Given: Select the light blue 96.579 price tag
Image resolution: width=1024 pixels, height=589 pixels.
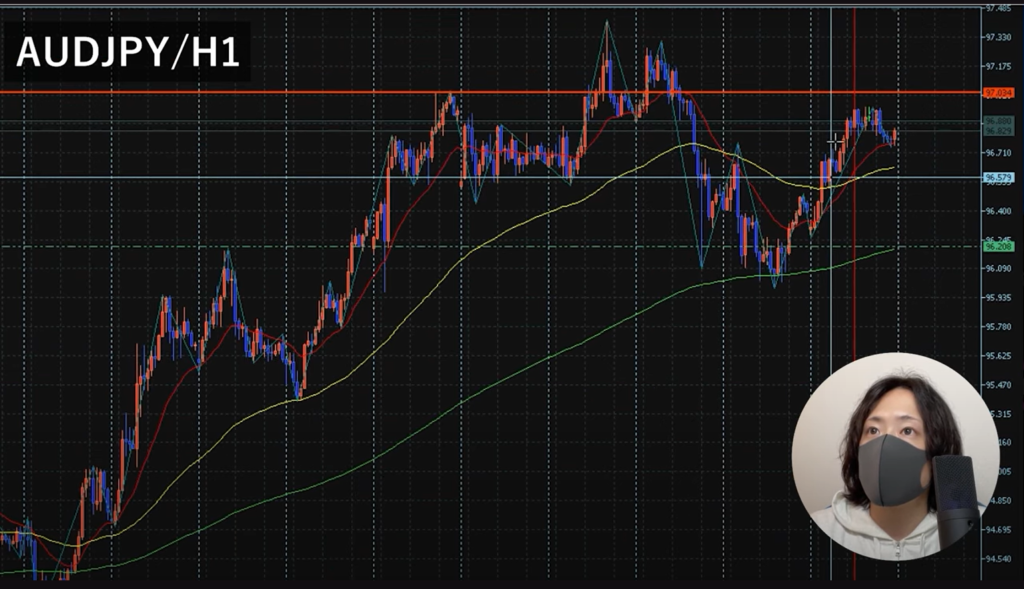Looking at the screenshot, I should coord(999,178).
